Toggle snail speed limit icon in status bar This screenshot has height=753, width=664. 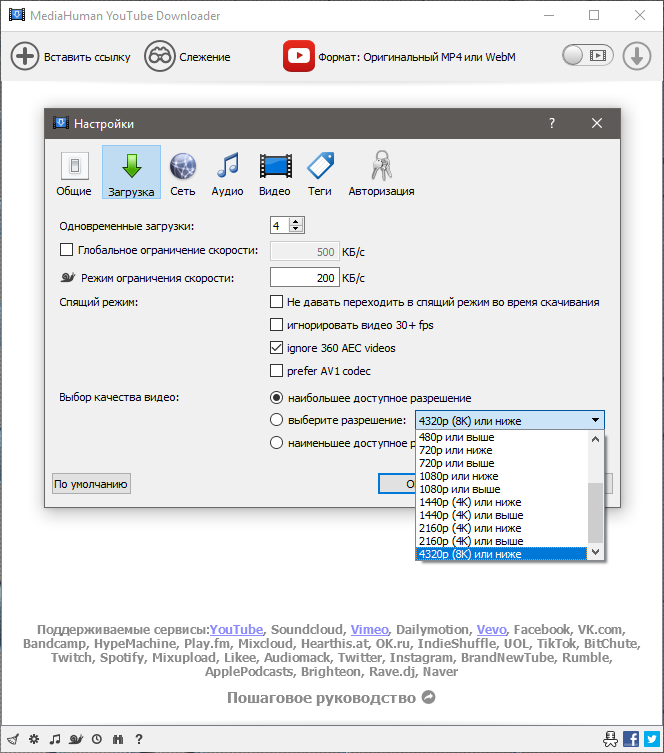click(x=76, y=739)
